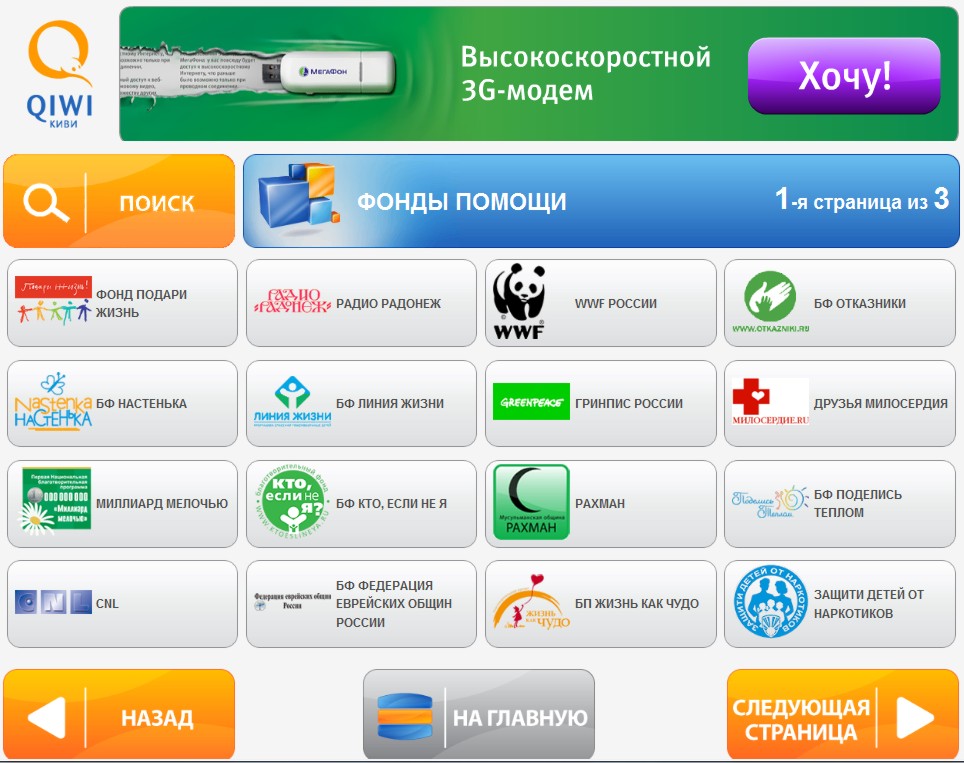Select БФ Федерация еврейских общин России label
The width and height of the screenshot is (964, 763).
pos(393,603)
